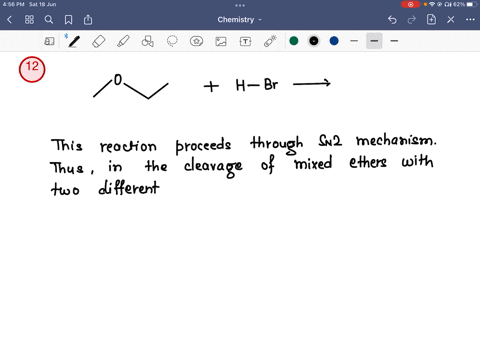Tap the battery status indicator
Screen dimensions: 480x360
pos(471,4)
